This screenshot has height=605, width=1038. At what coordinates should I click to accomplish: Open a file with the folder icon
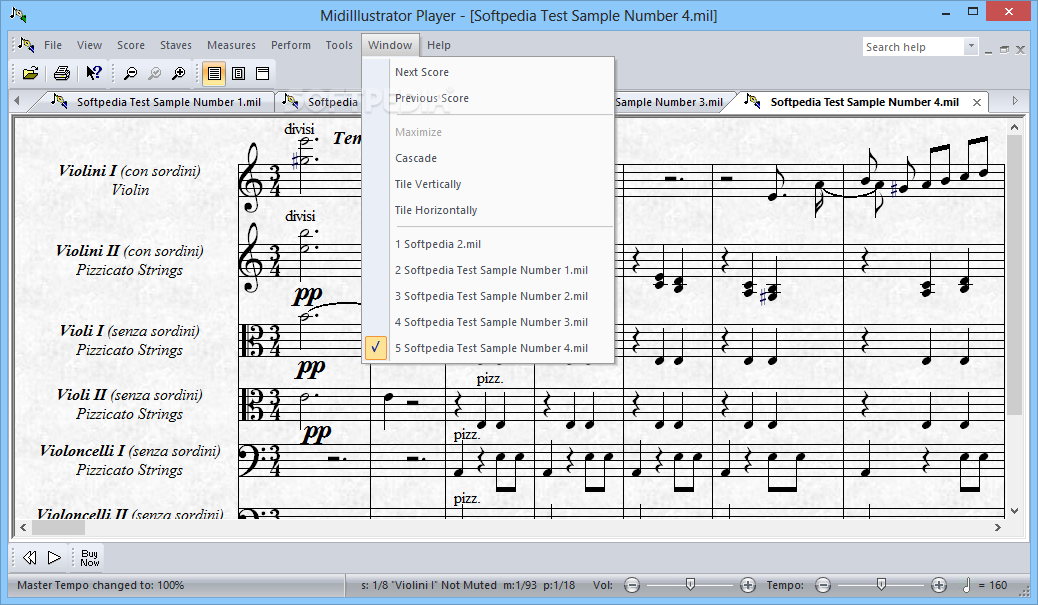tap(30, 73)
